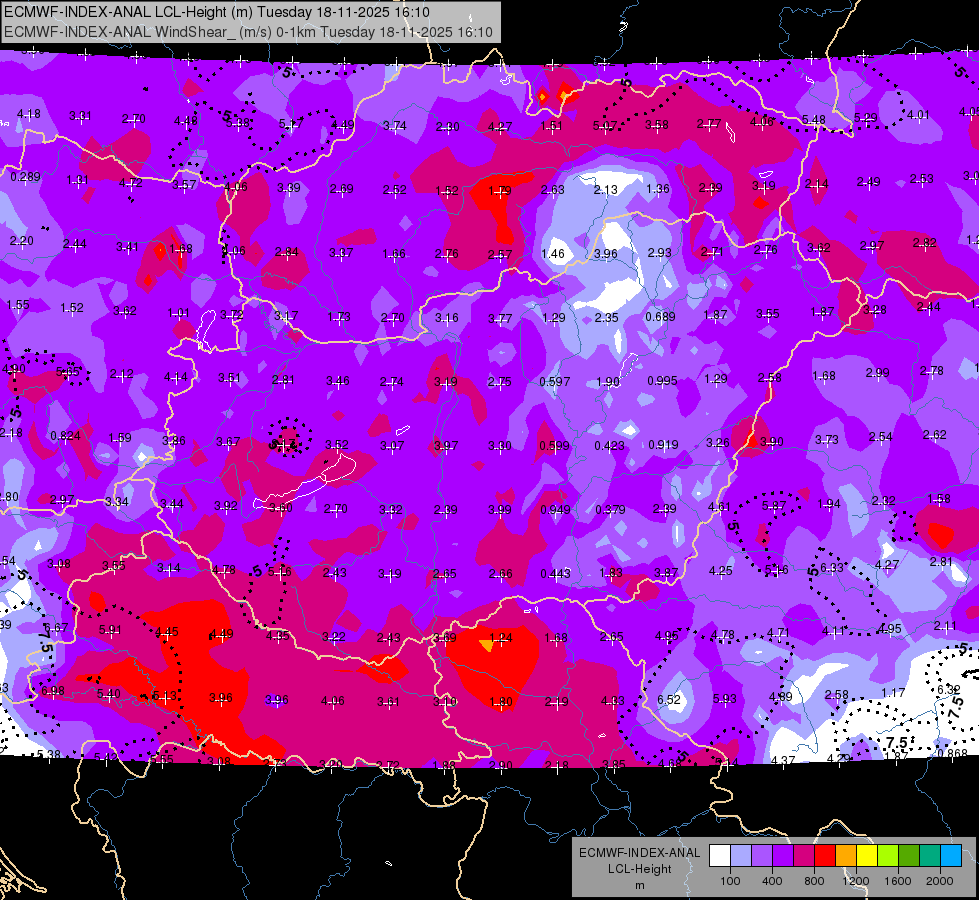Click the white legend color swatch

tap(720, 856)
